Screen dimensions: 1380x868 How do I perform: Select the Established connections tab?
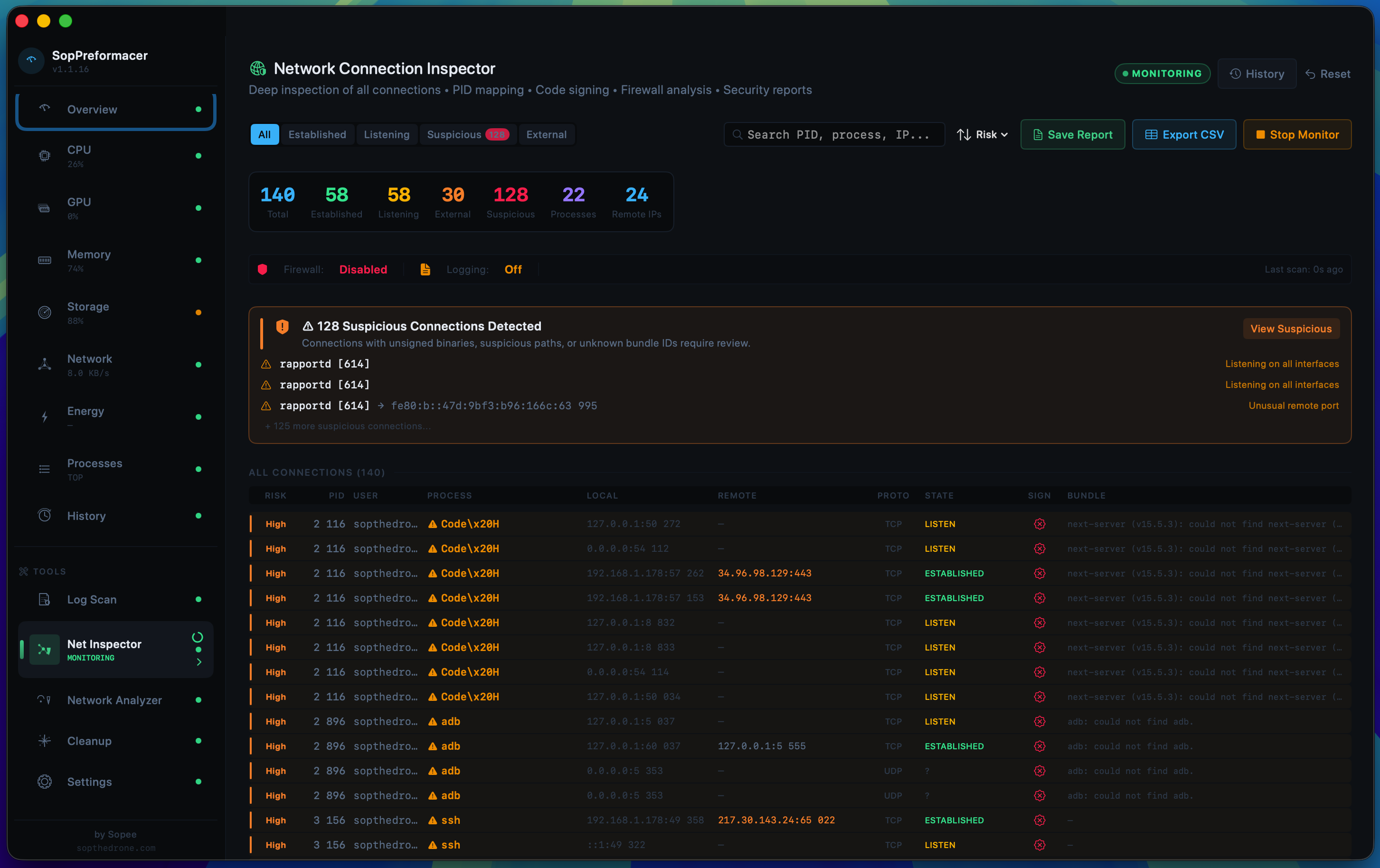pyautogui.click(x=318, y=134)
